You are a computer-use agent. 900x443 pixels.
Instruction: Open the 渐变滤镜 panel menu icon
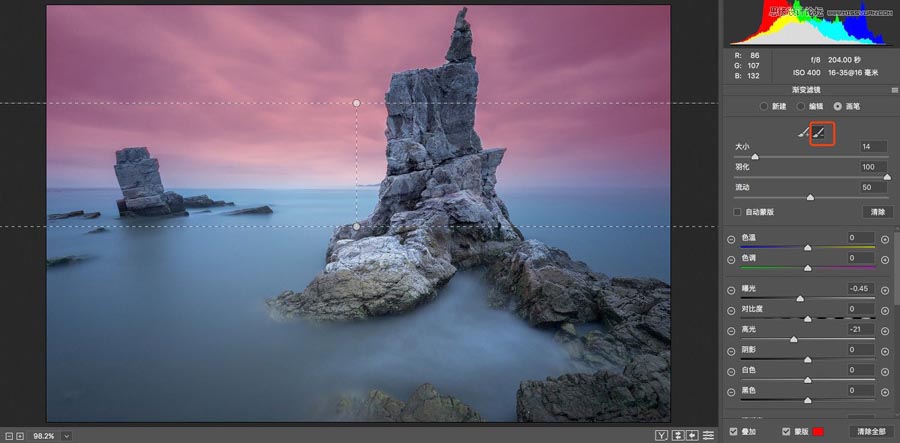894,90
